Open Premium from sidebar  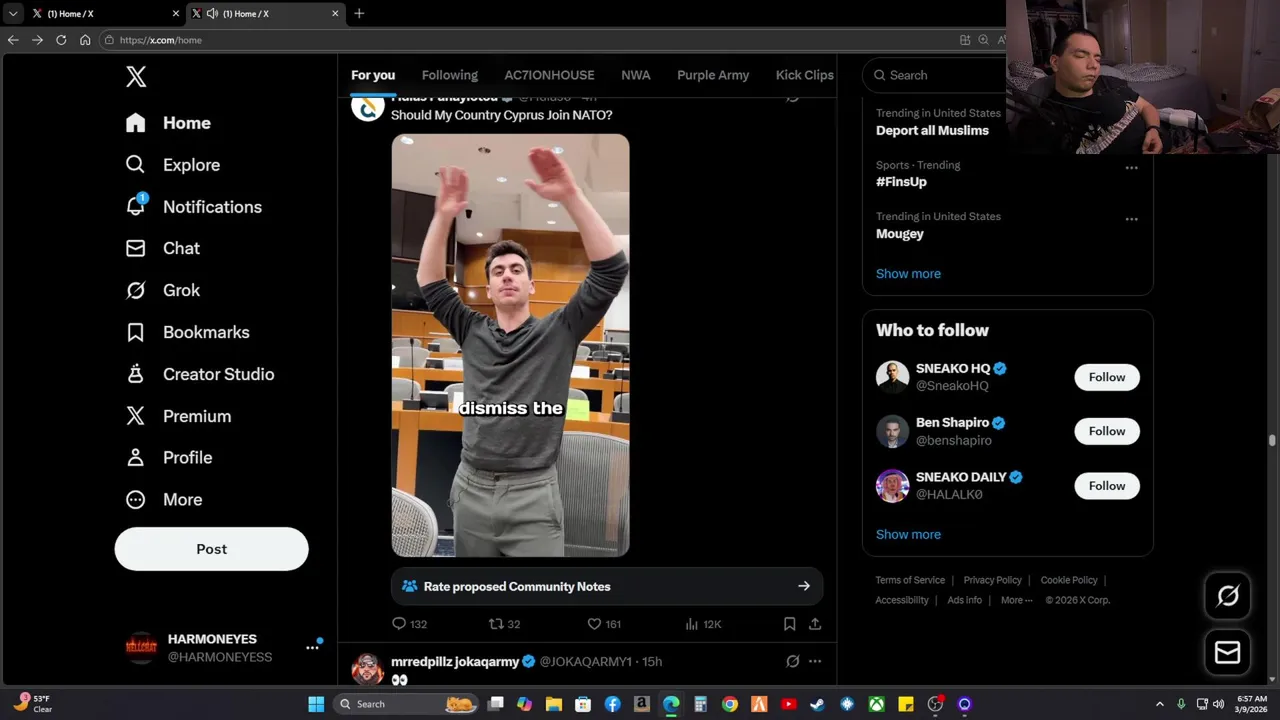pos(178,416)
